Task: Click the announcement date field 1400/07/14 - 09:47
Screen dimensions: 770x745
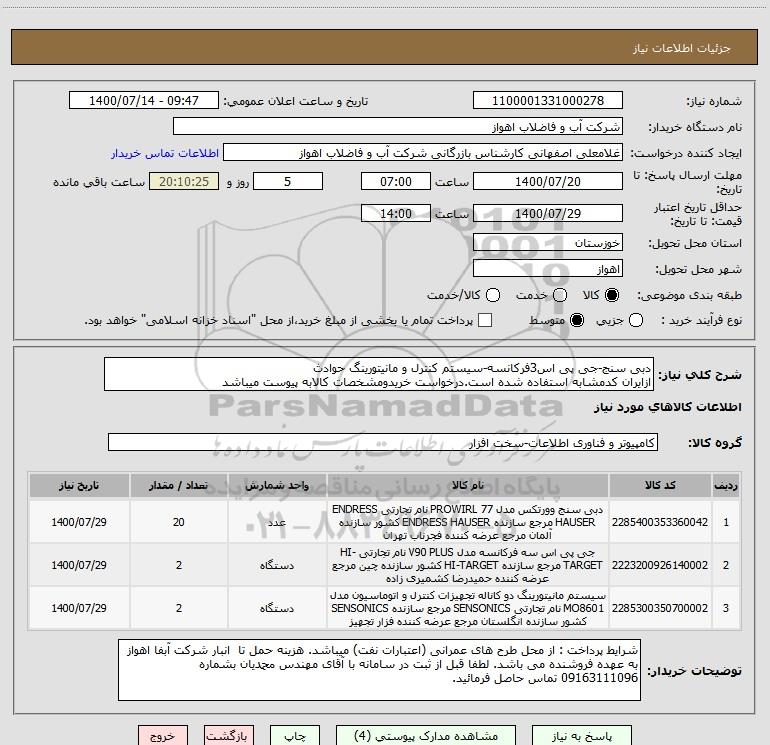Action: (144, 100)
